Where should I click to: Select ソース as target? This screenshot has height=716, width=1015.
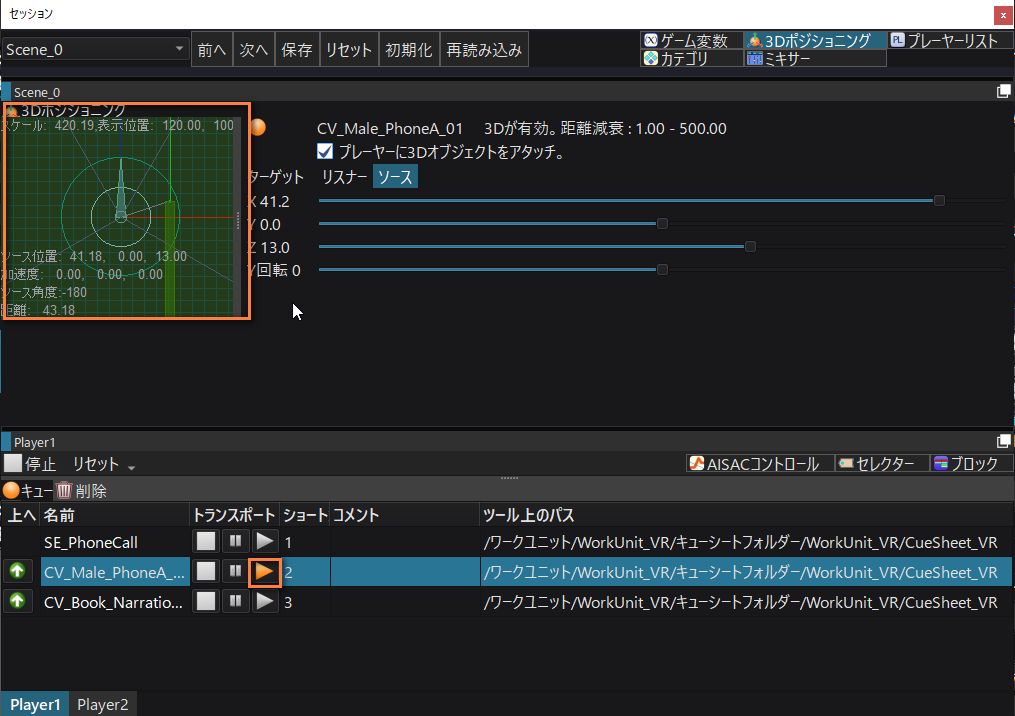395,177
